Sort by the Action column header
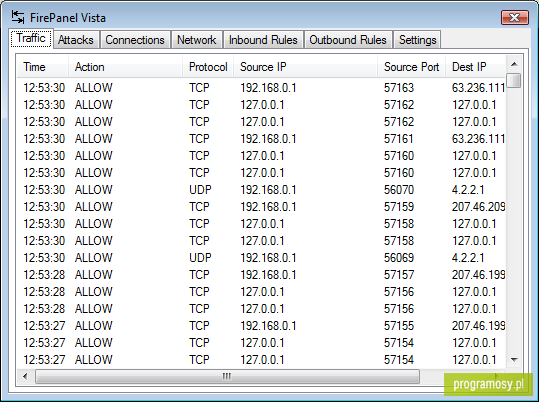This screenshot has height=402, width=539. (x=125, y=67)
